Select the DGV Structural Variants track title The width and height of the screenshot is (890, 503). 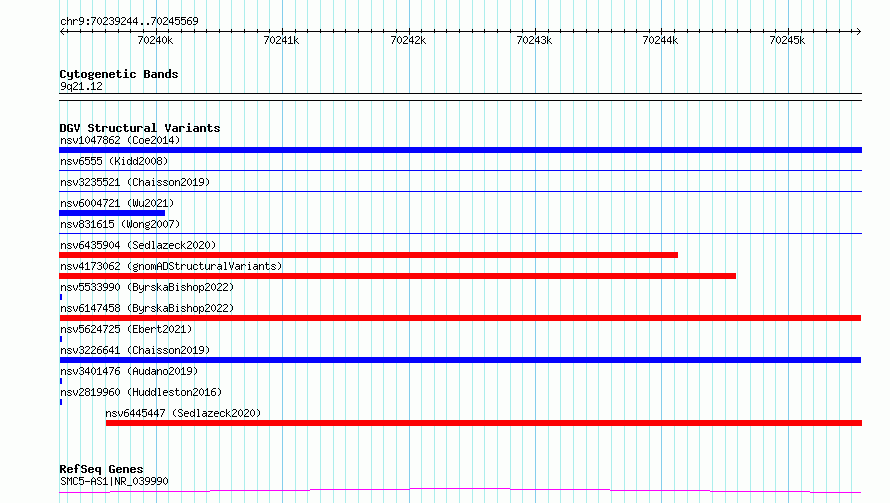pos(140,128)
